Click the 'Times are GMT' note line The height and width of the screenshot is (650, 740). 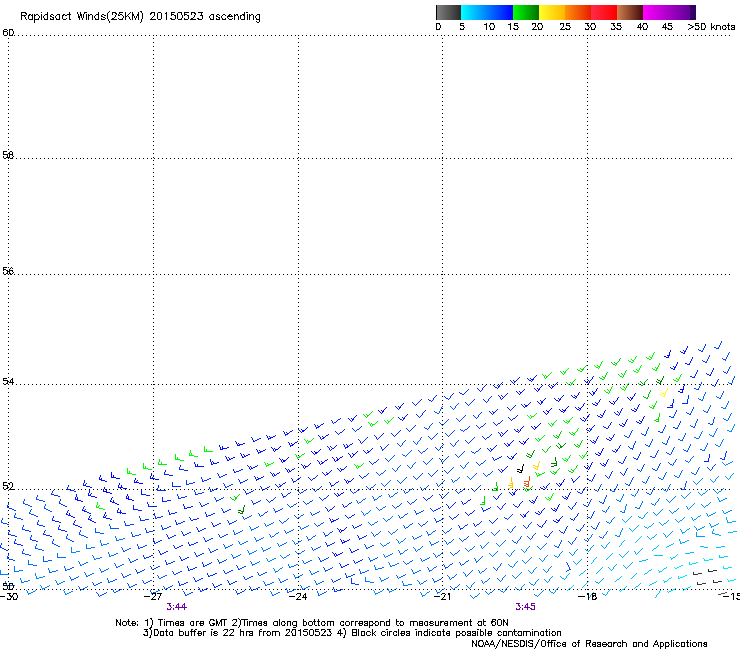click(x=312, y=623)
